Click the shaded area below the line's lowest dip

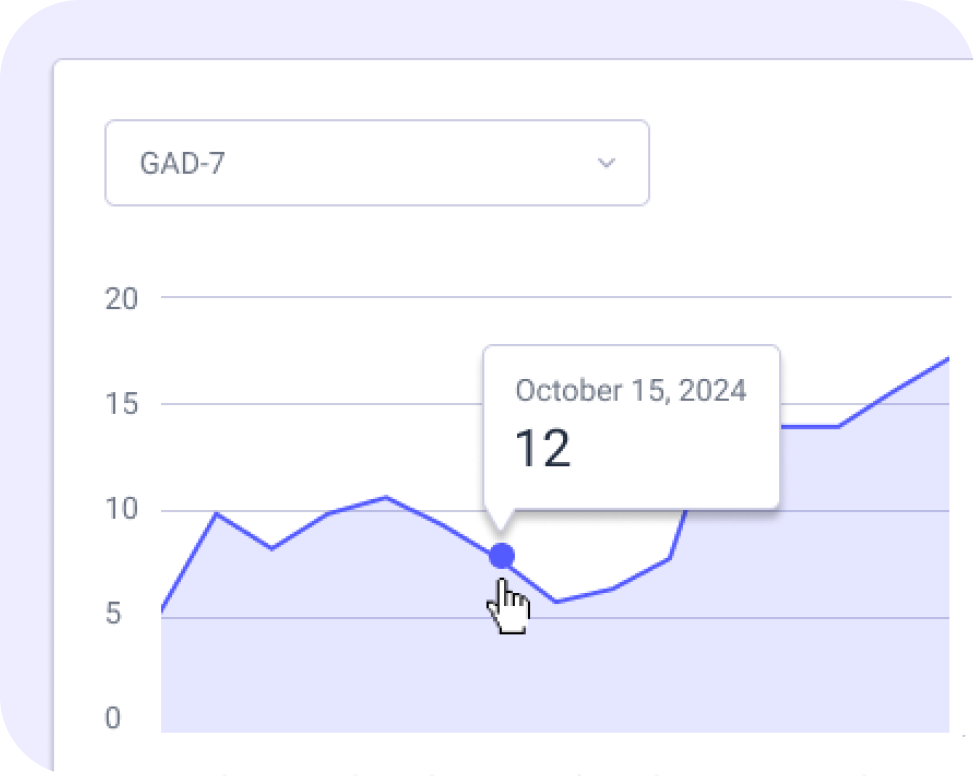pos(557,670)
